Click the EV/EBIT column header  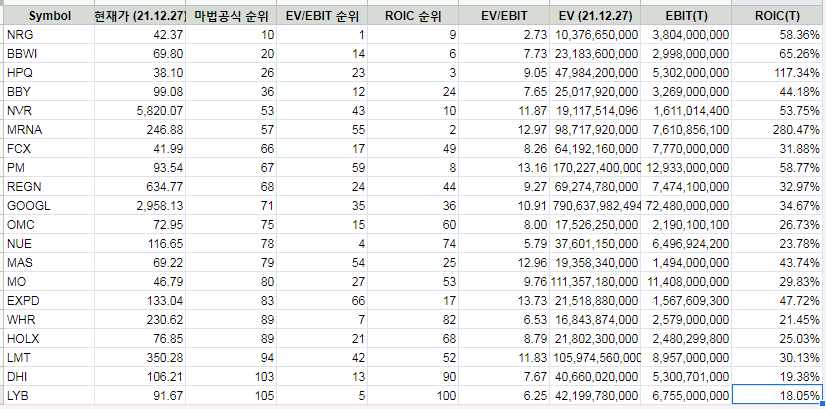[x=504, y=16]
